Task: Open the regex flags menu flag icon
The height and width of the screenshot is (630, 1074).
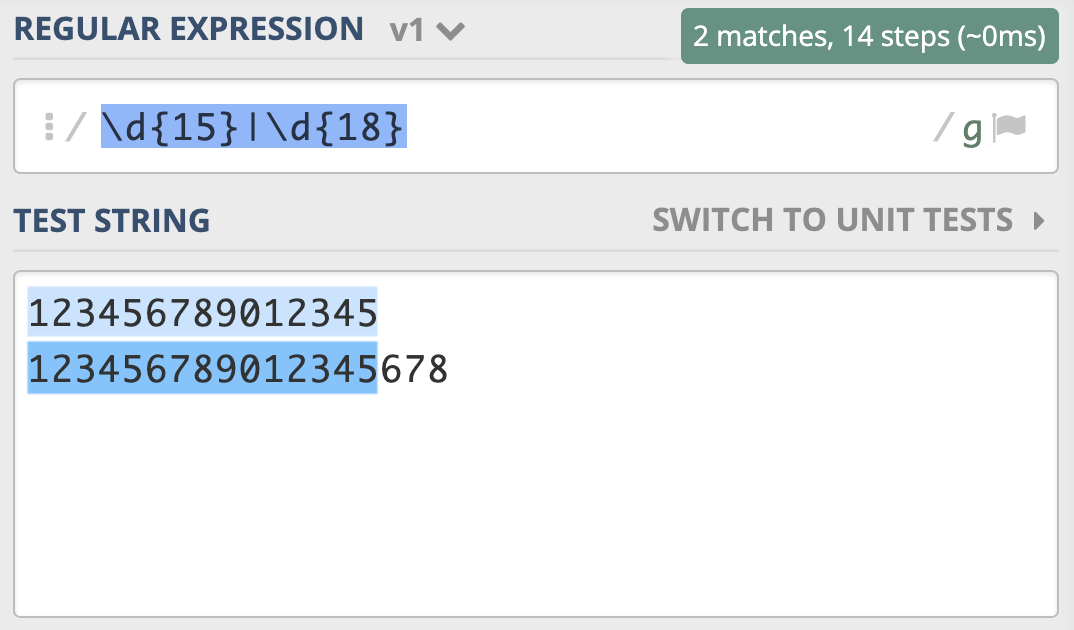Action: click(1010, 128)
